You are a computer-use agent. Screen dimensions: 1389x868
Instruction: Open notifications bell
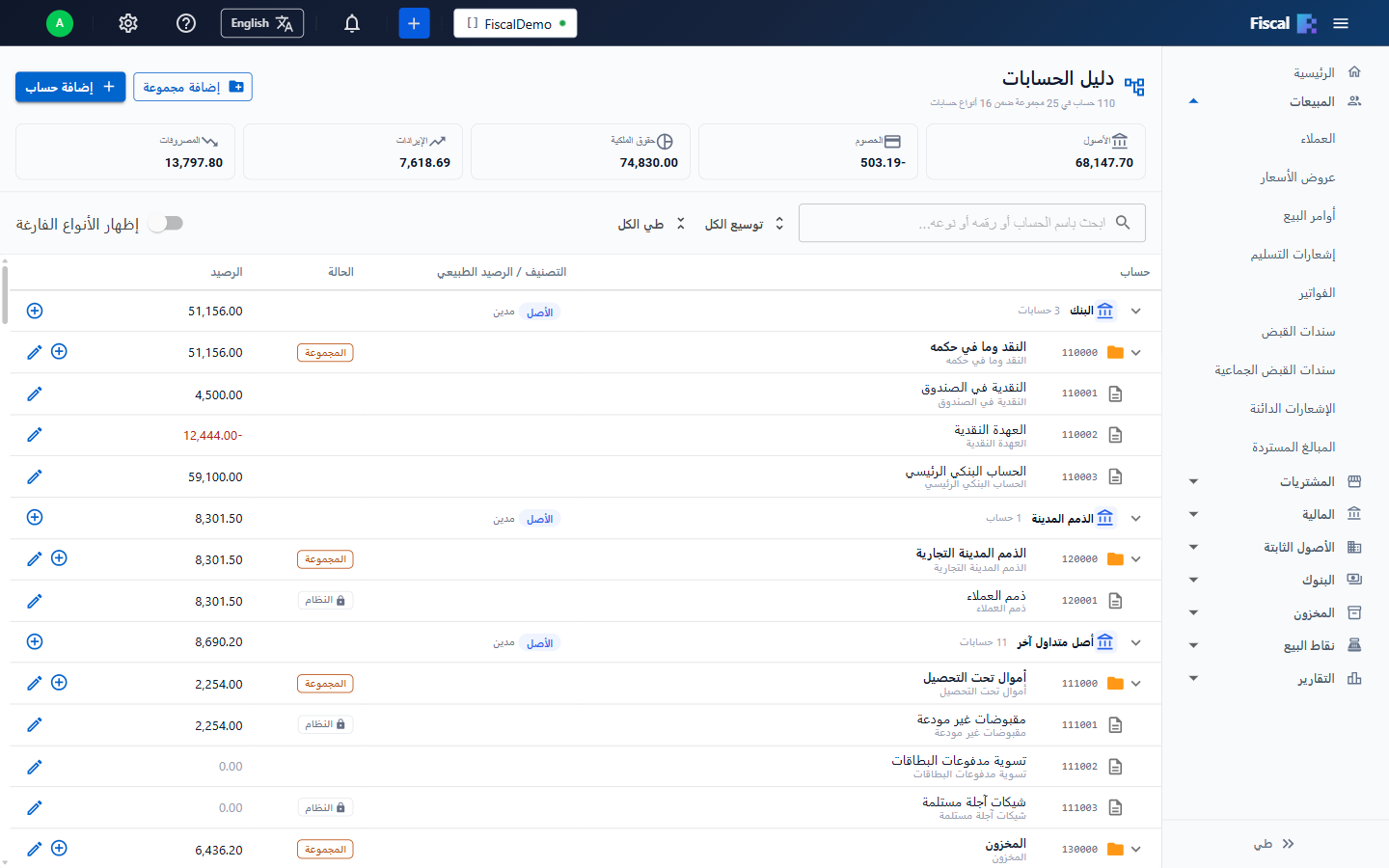click(x=352, y=23)
